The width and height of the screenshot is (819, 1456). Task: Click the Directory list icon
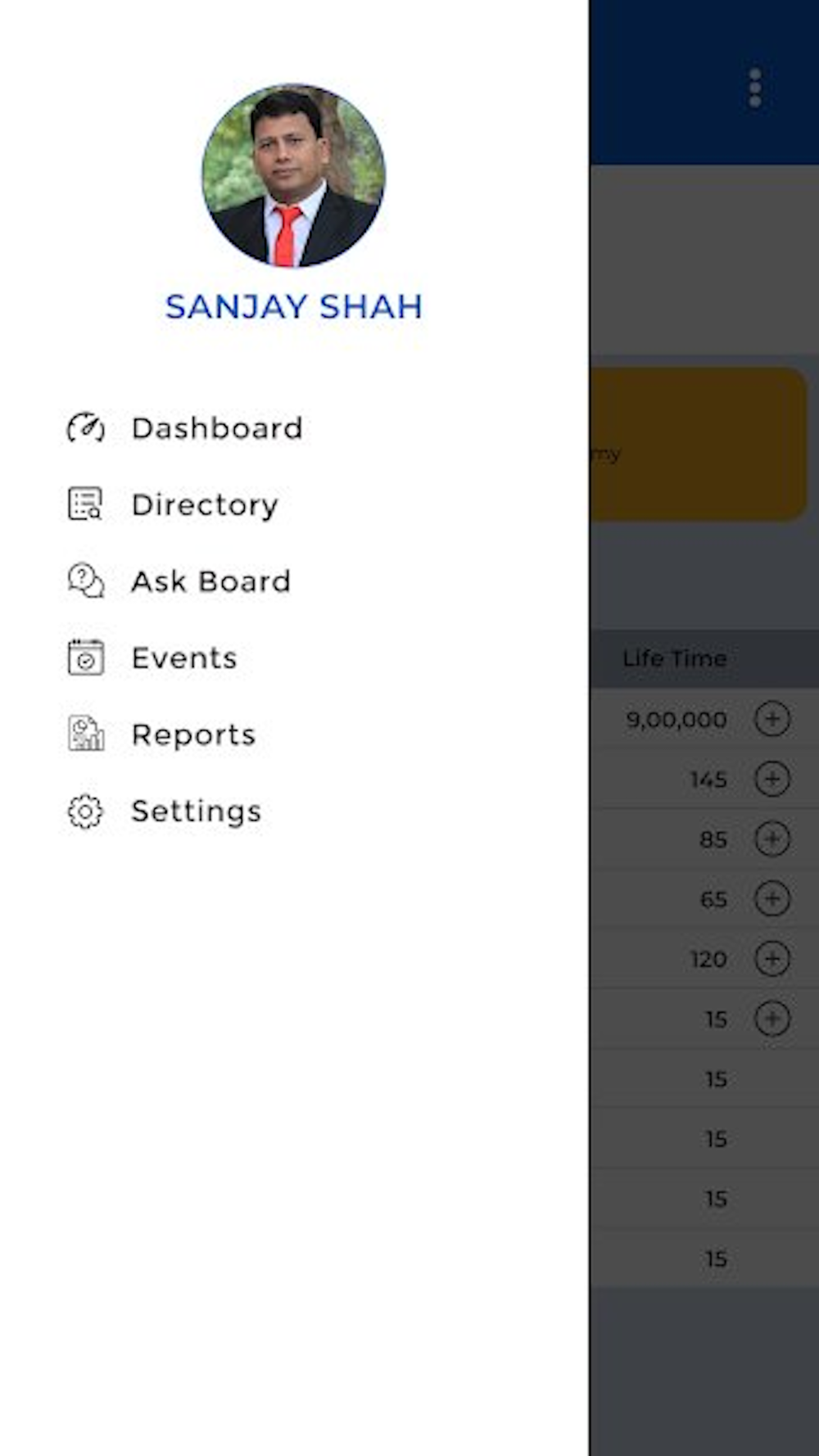[85, 504]
